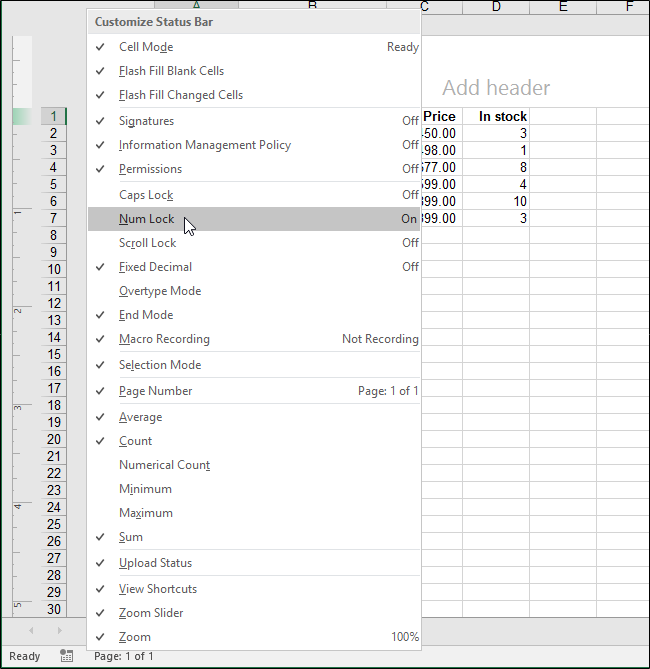Enable Scroll Lock status option
Screen dimensions: 650x669
[147, 243]
